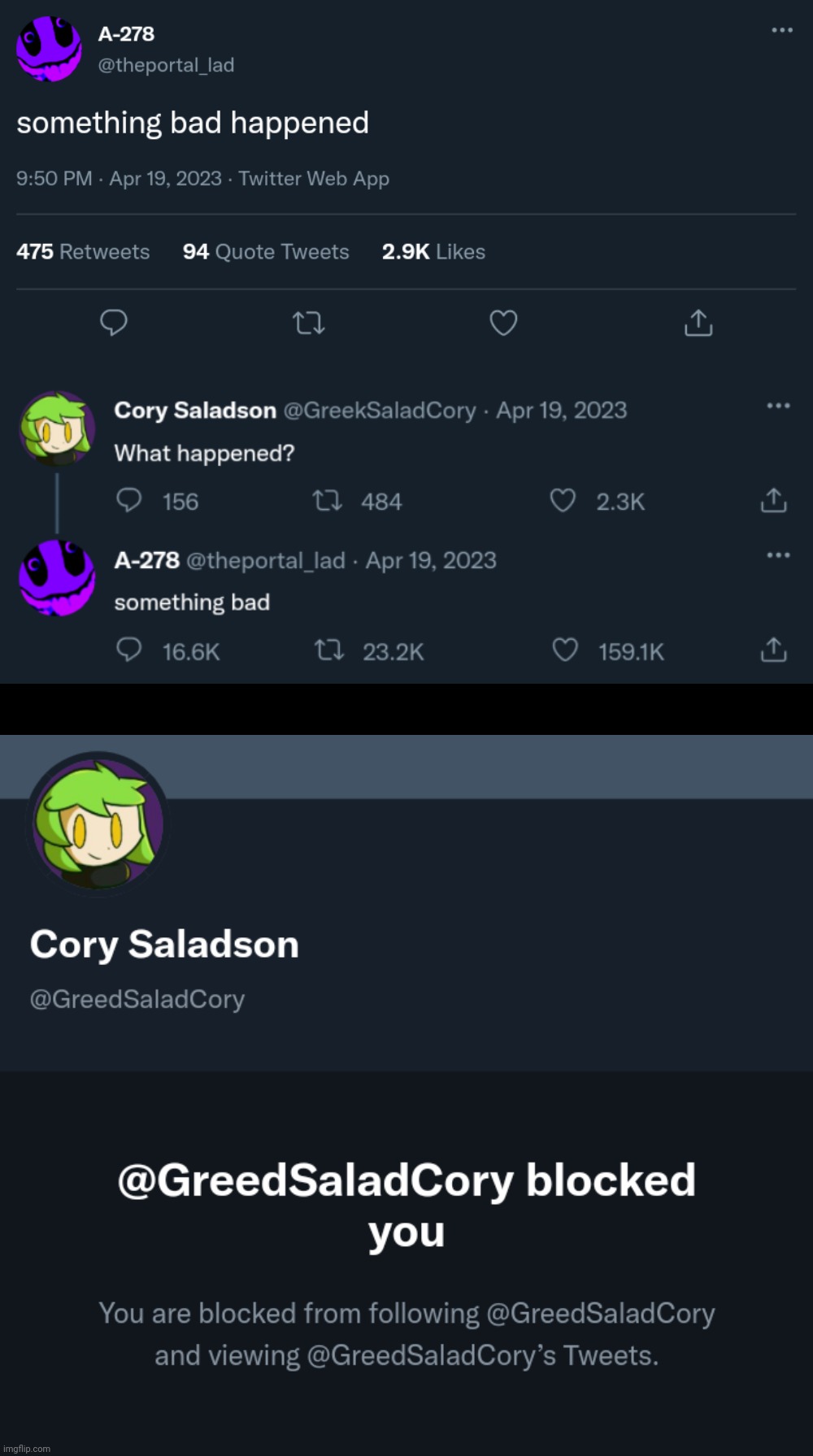Viewport: 813px width, 1456px height.
Task: Click the reply icon under the main tweet
Action: click(114, 323)
